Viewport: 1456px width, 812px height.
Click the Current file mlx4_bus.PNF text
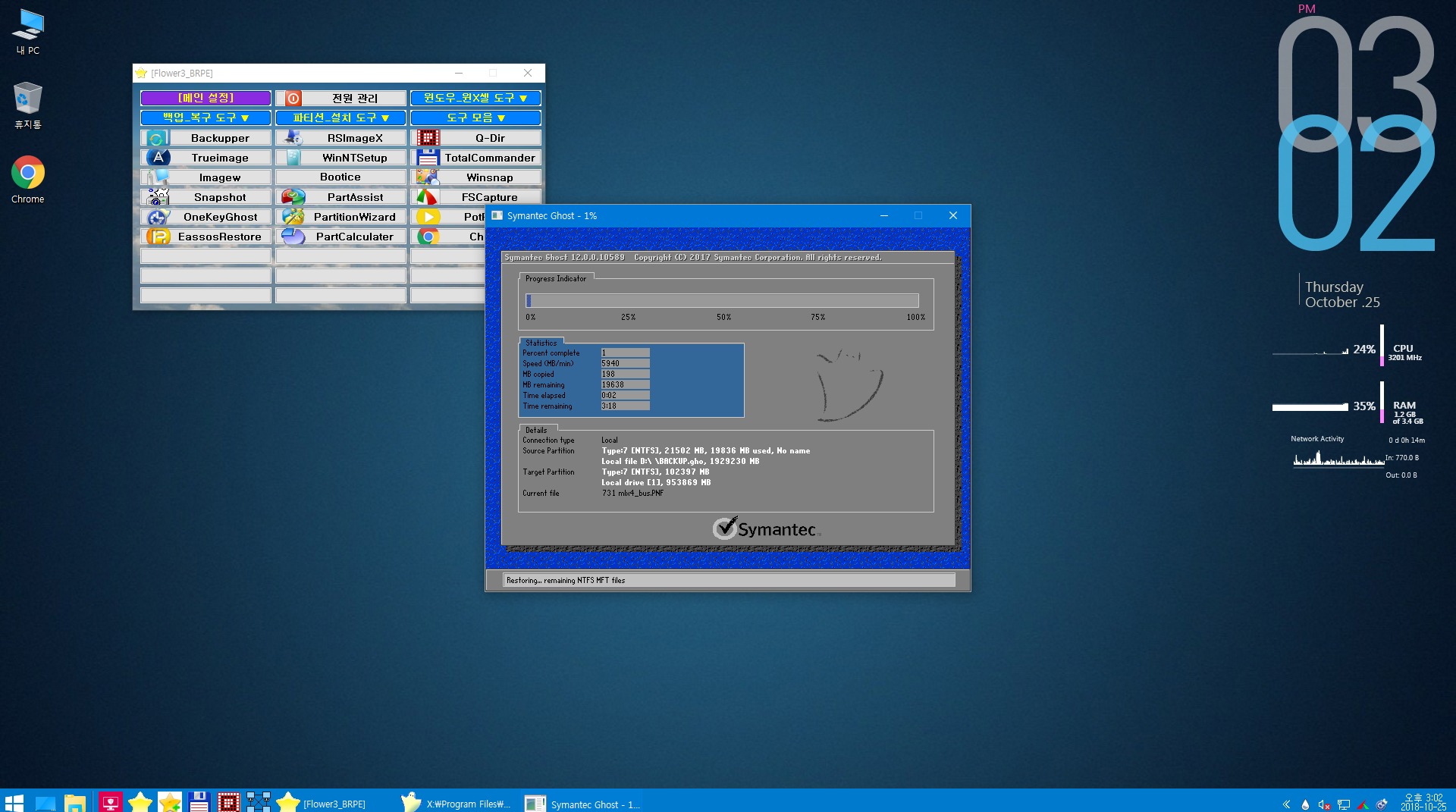633,494
